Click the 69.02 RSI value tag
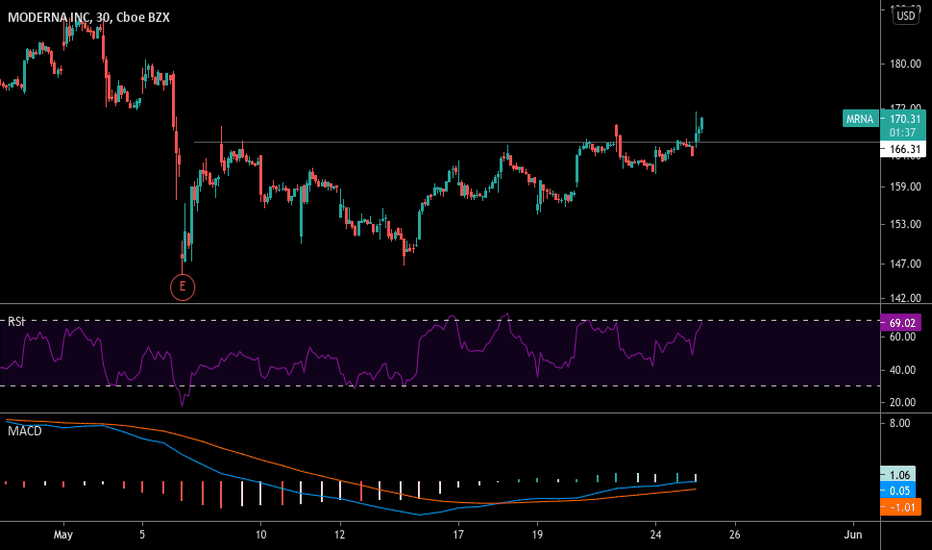The width and height of the screenshot is (932, 550). pyautogui.click(x=900, y=323)
